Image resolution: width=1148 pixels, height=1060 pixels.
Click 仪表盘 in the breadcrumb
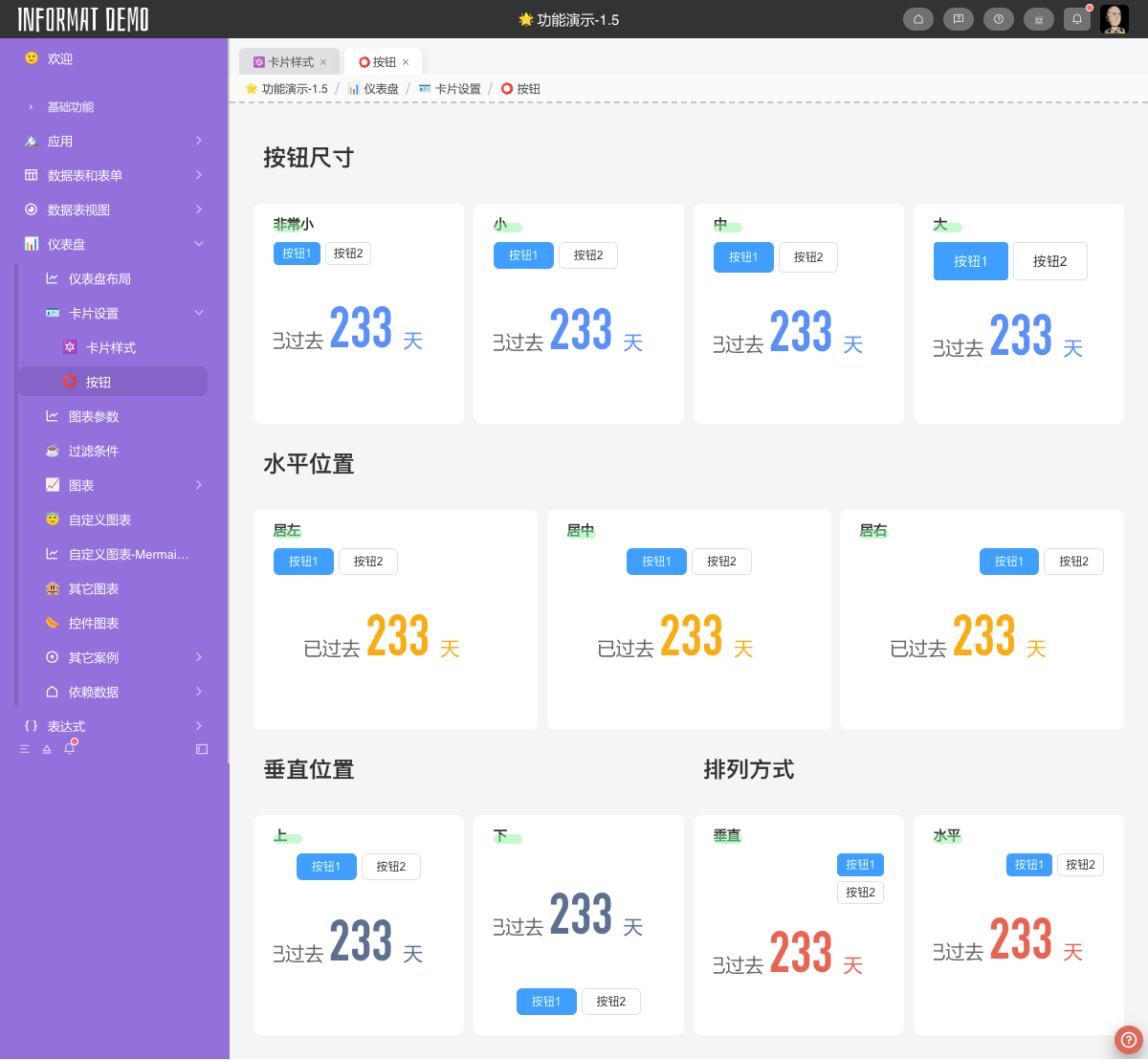(381, 89)
